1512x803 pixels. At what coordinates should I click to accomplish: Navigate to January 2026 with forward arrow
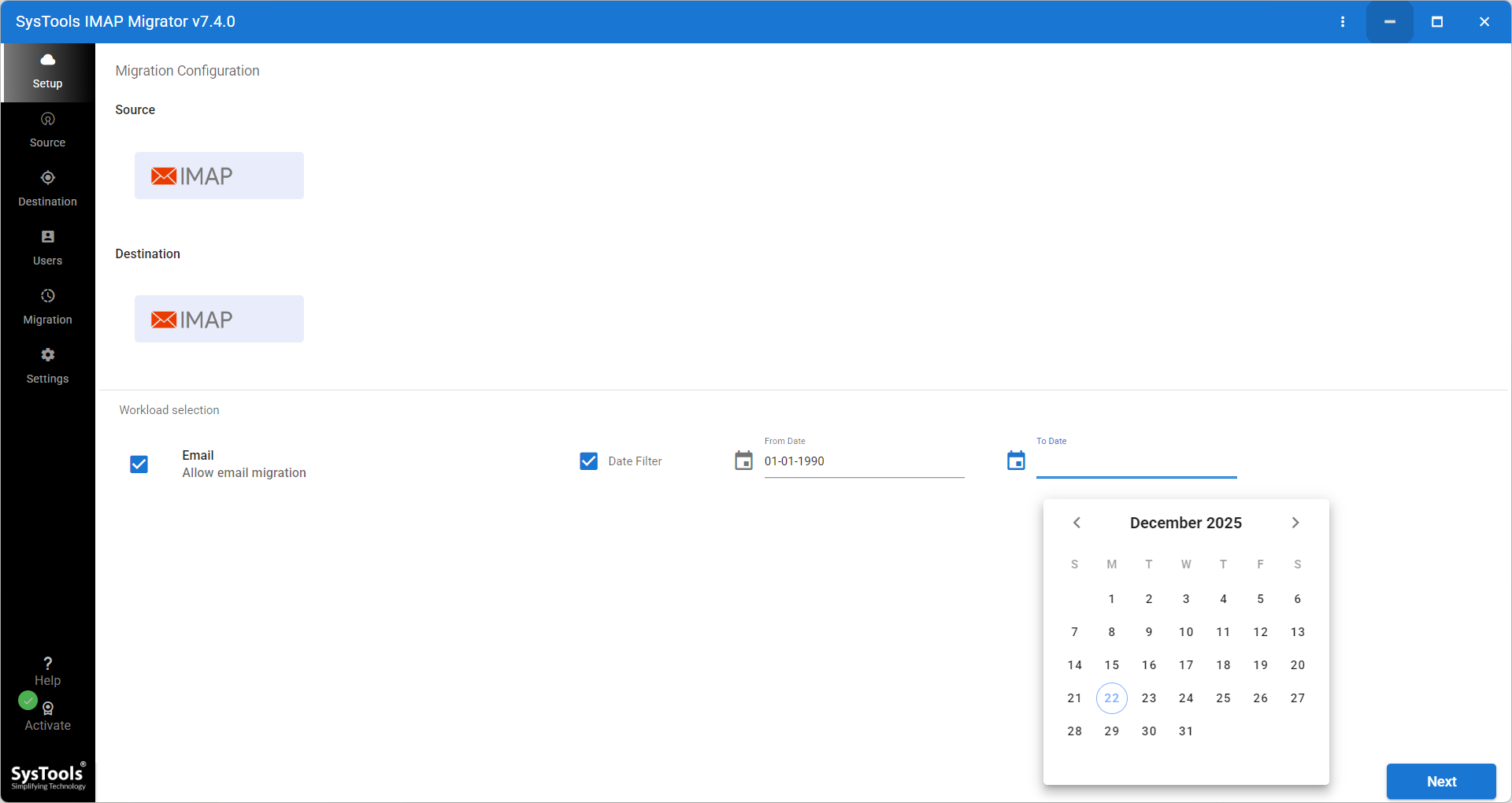1295,522
